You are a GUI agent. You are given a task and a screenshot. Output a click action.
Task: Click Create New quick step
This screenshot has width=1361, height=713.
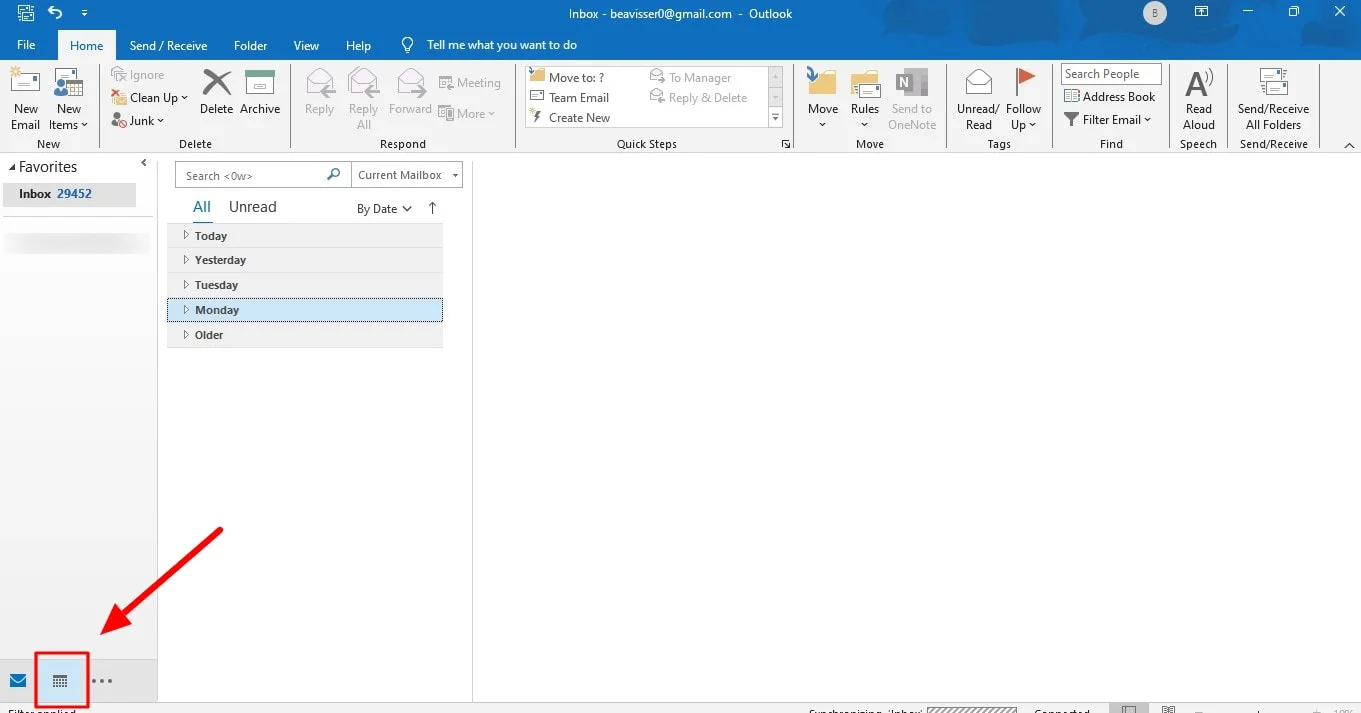(570, 117)
